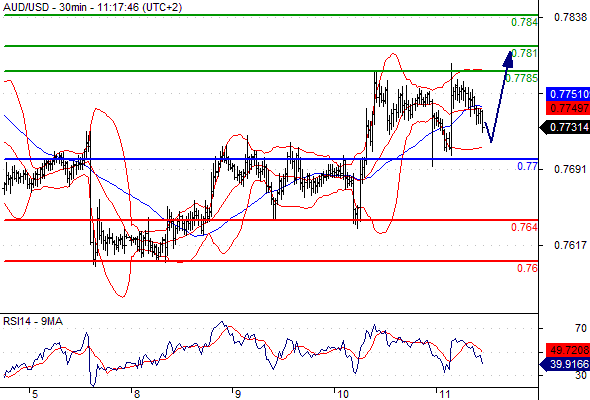This screenshot has height=400, width=590.
Task: Click the blue 39.9166 RSI value tag
Action: [565, 364]
